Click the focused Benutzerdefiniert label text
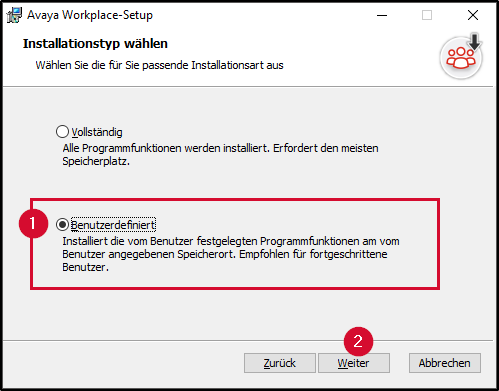This screenshot has height=391, width=499. coord(113,225)
